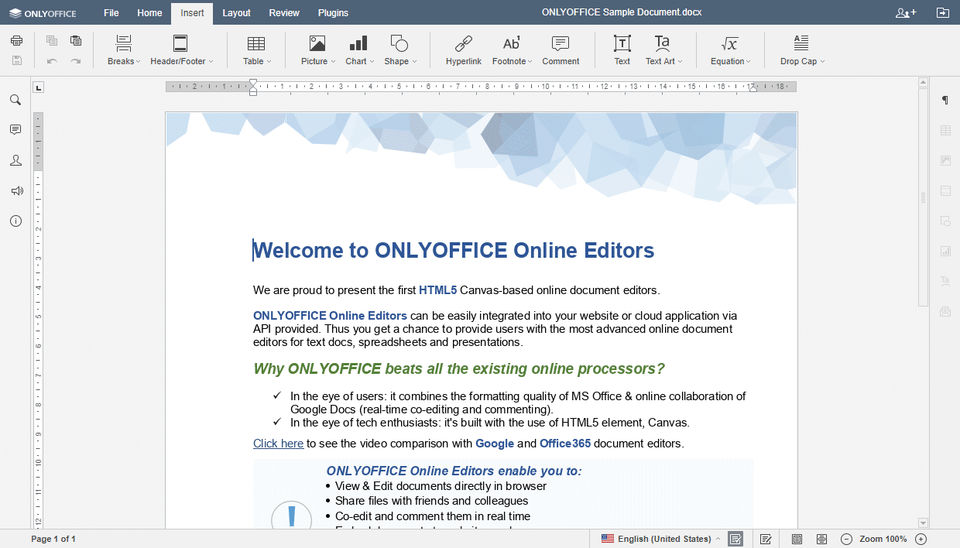Click the tab stop selector by the ruler
This screenshot has height=548, width=960.
(39, 88)
